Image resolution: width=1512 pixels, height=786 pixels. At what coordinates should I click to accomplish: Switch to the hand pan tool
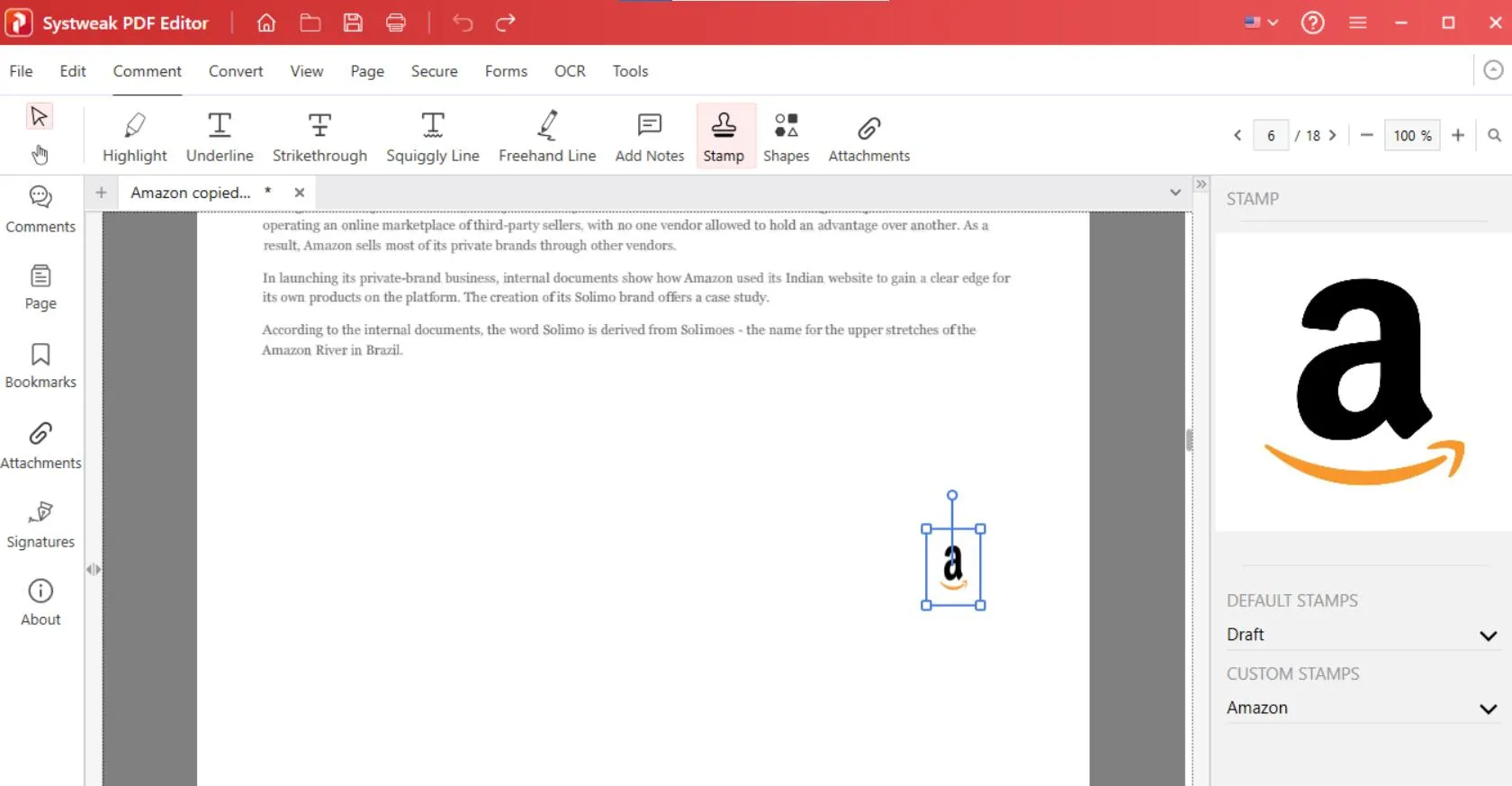[40, 155]
